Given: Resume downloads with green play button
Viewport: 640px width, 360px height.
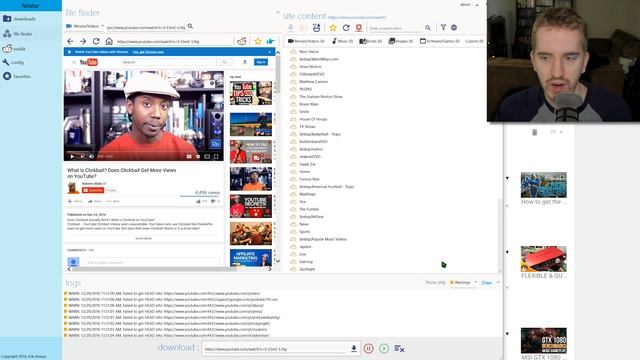Looking at the screenshot, I should point(384,348).
